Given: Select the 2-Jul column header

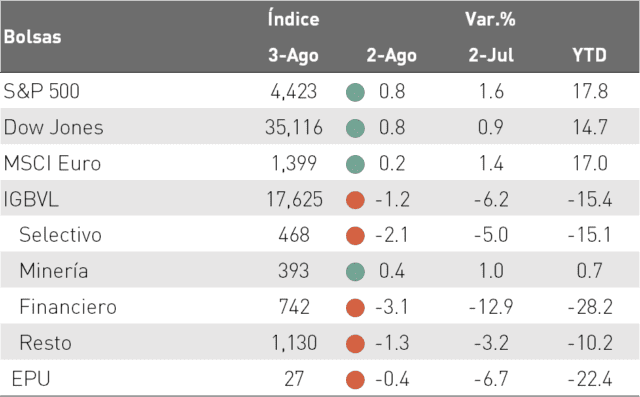Looking at the screenshot, I should (491, 55).
